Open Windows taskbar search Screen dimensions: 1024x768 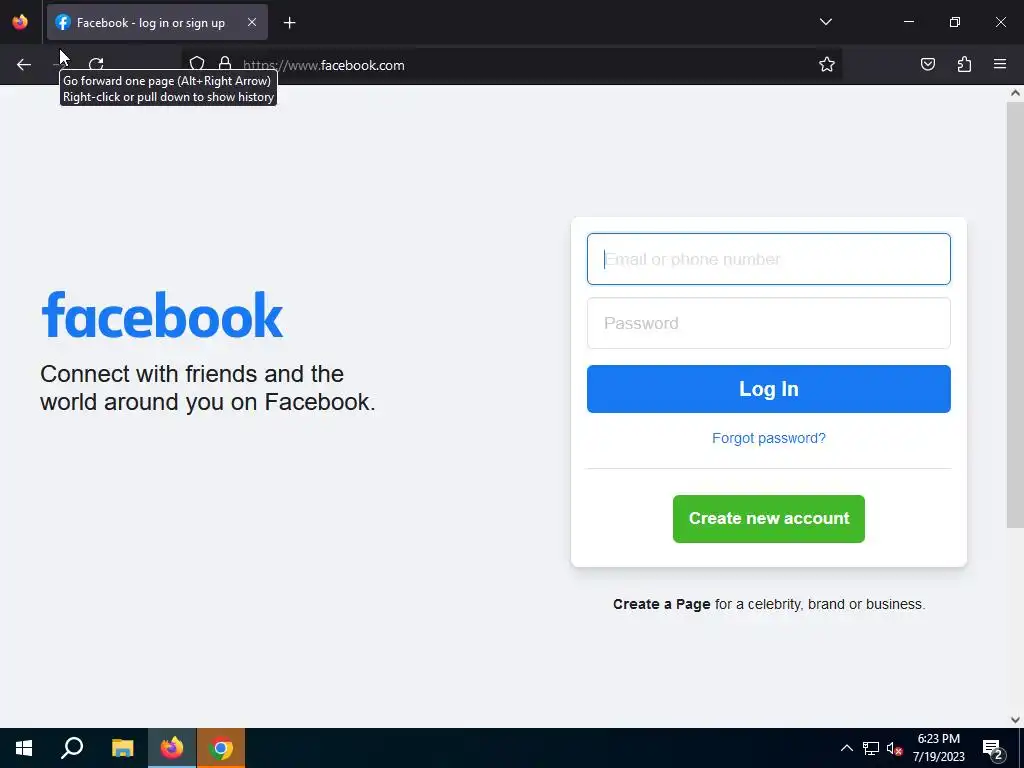72,748
